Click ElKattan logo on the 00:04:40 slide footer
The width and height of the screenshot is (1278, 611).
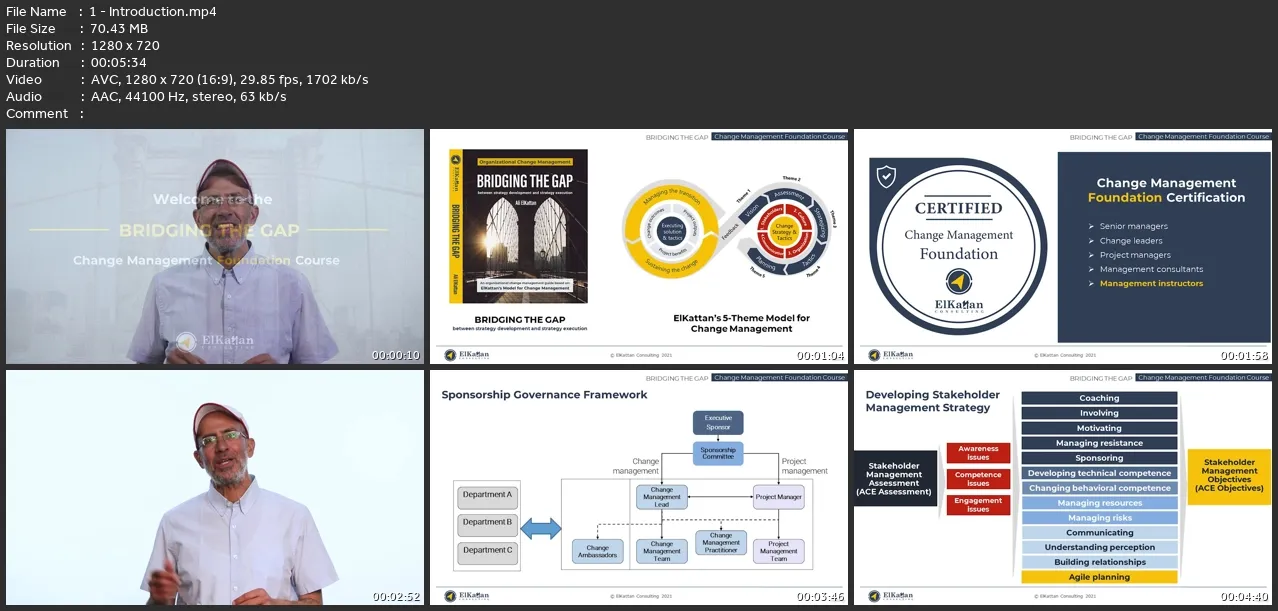point(891,595)
